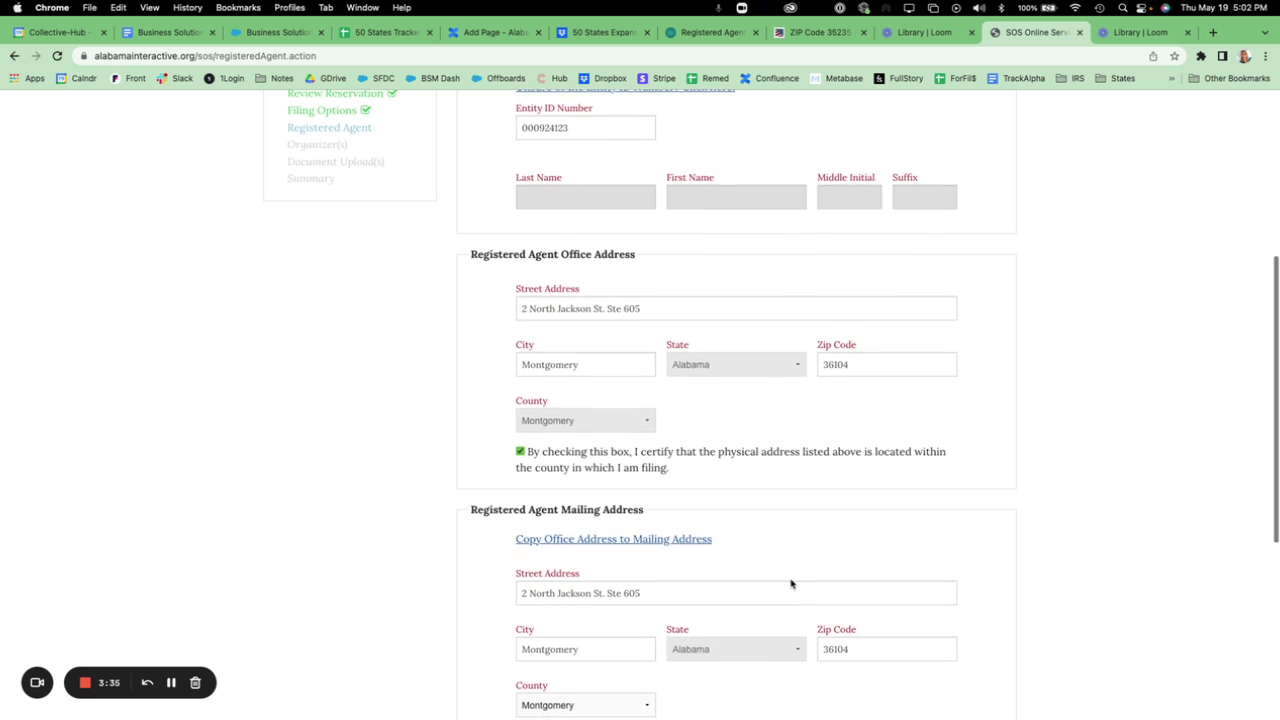Click the Office Street Address field
This screenshot has width=1280, height=720.
tap(736, 309)
